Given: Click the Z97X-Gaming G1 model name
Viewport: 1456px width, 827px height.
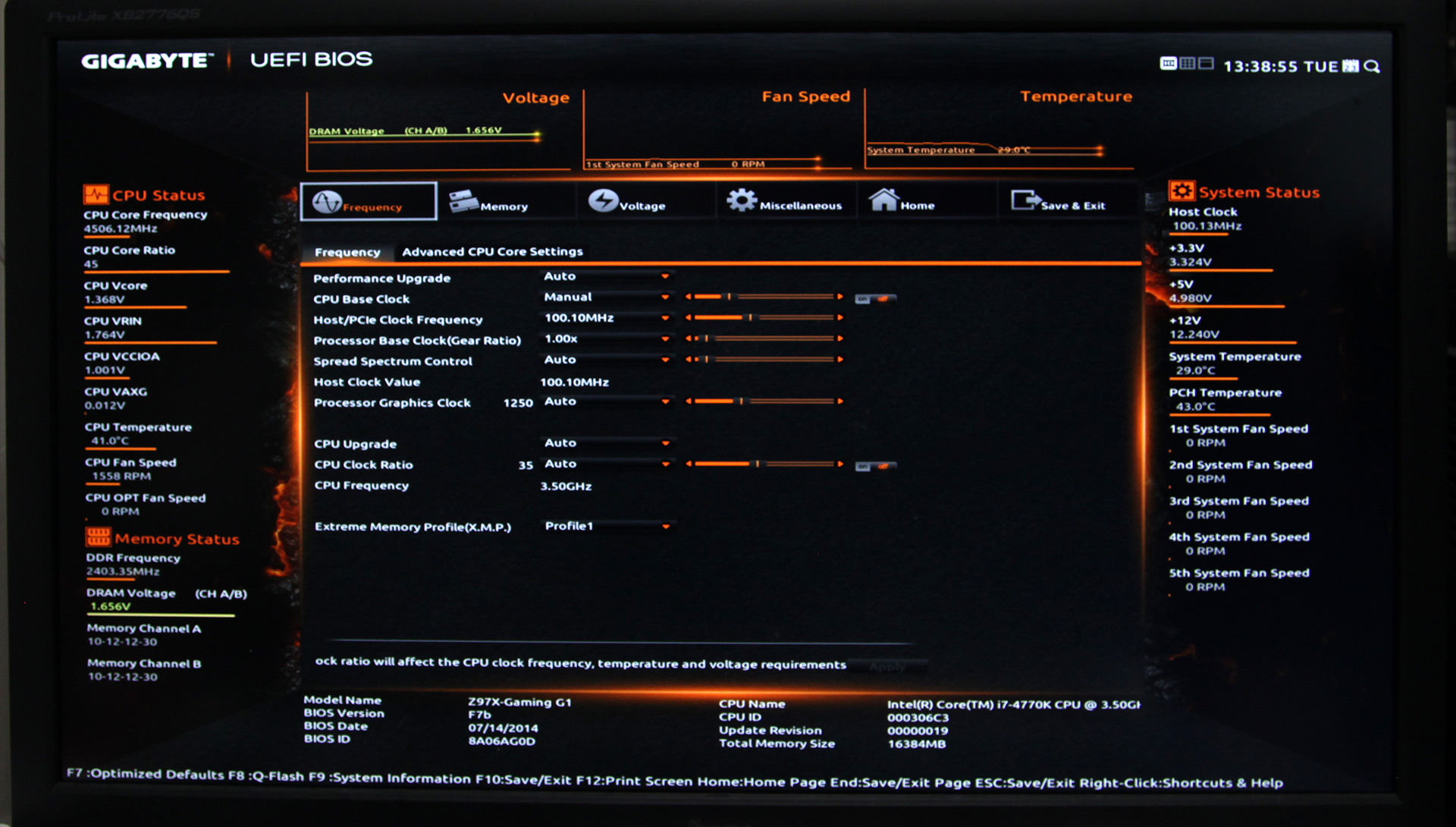Looking at the screenshot, I should [519, 703].
